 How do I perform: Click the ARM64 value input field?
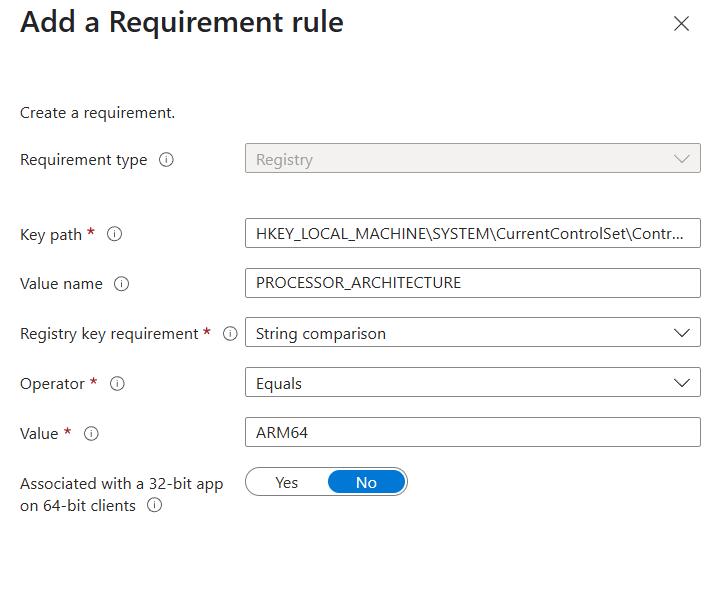pyautogui.click(x=472, y=432)
